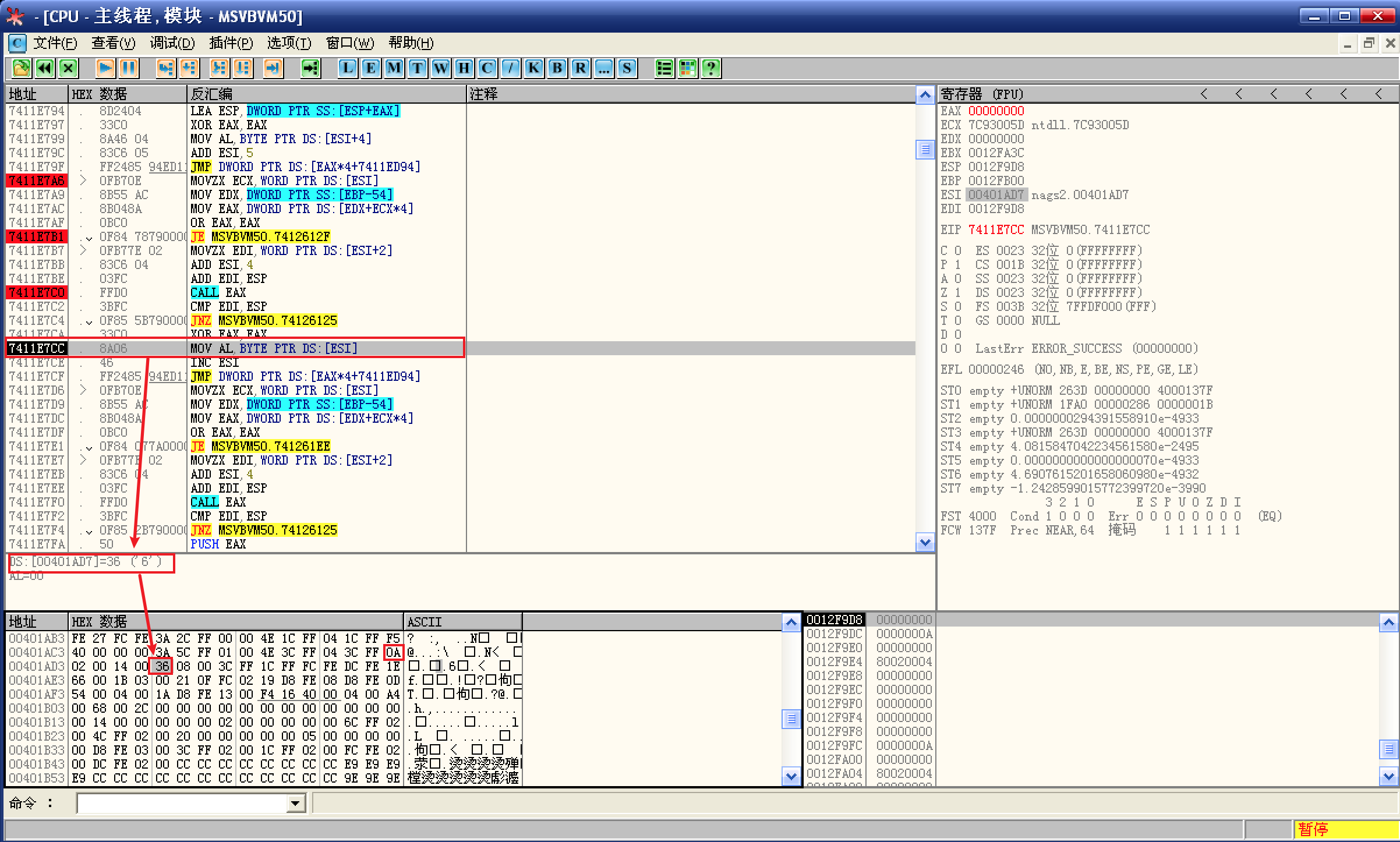Click the 寄存器 (FPU) header to switch view

(x=982, y=94)
